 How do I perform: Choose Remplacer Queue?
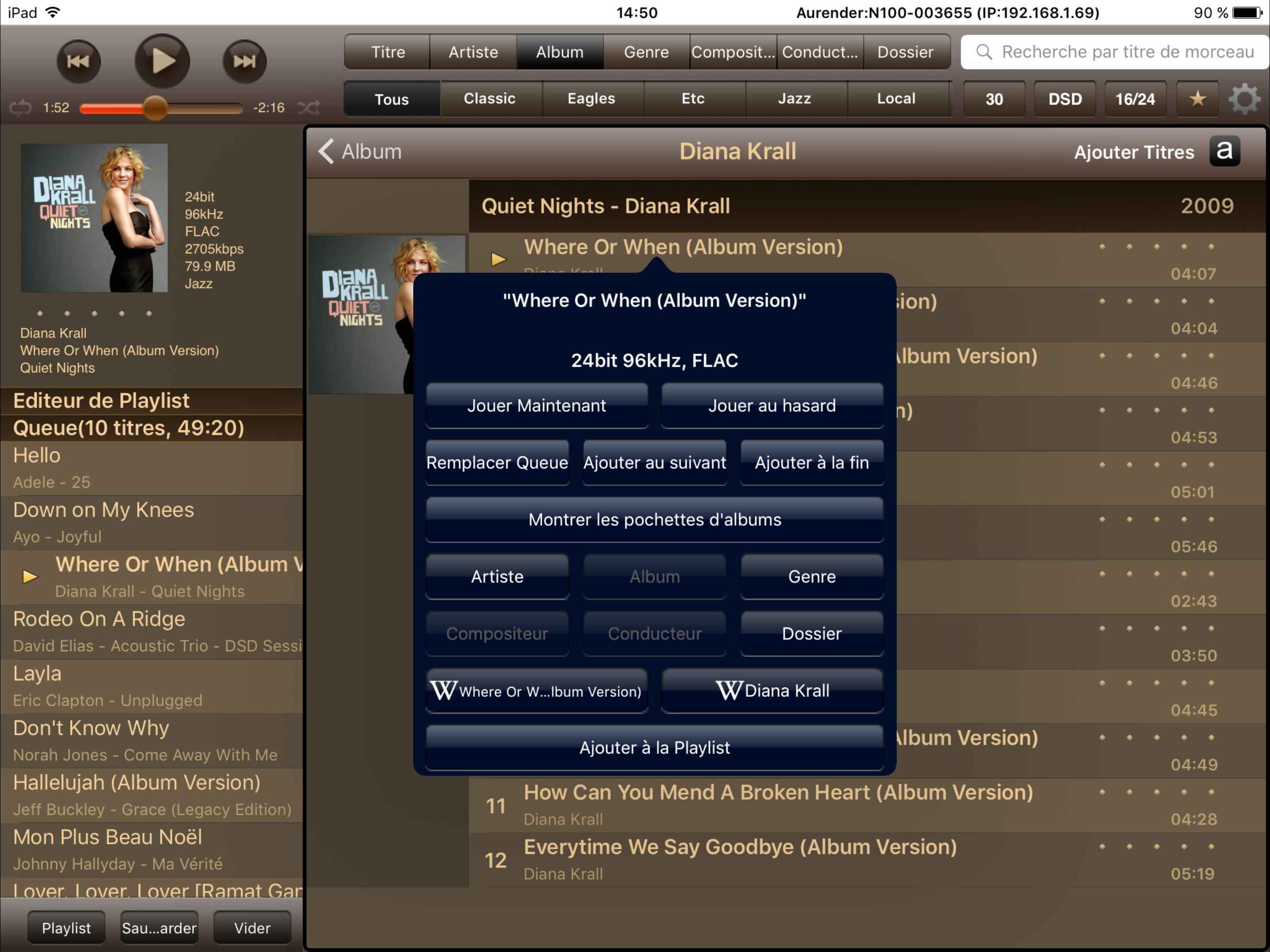[497, 462]
